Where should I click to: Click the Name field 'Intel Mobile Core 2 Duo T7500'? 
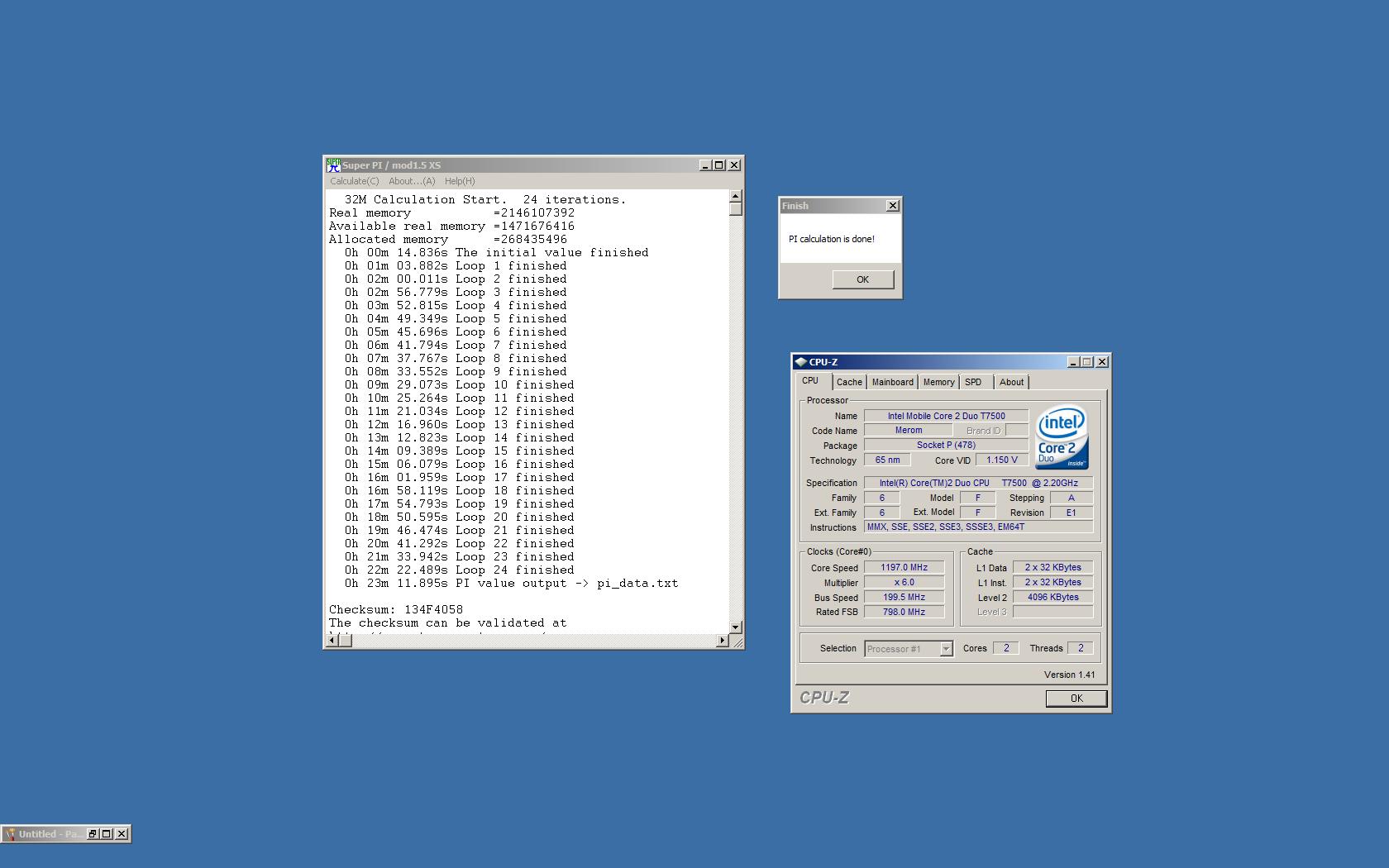click(x=946, y=416)
